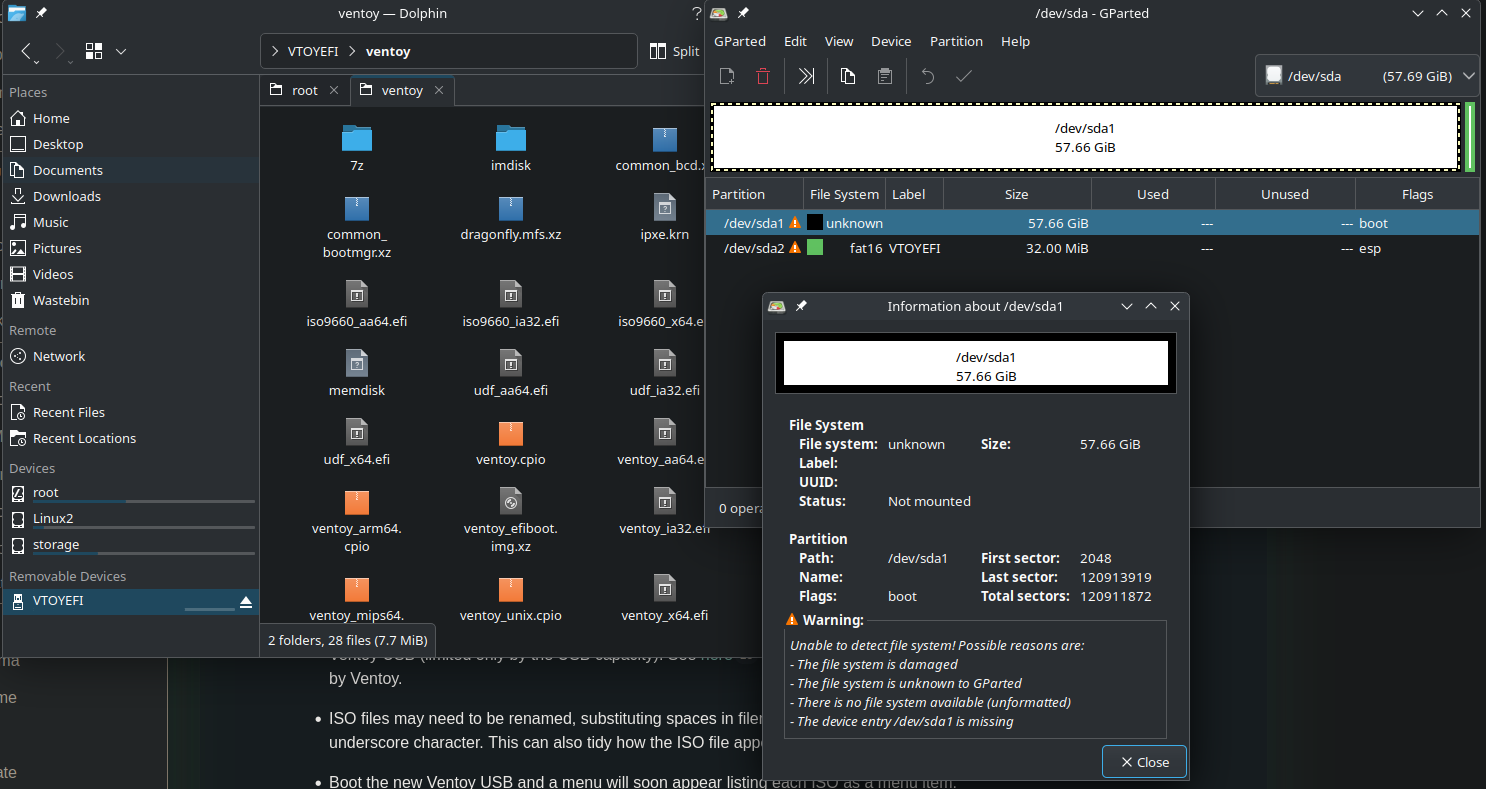The width and height of the screenshot is (1486, 789).
Task: Click the apply all operations checkmark
Action: pyautogui.click(x=964, y=76)
